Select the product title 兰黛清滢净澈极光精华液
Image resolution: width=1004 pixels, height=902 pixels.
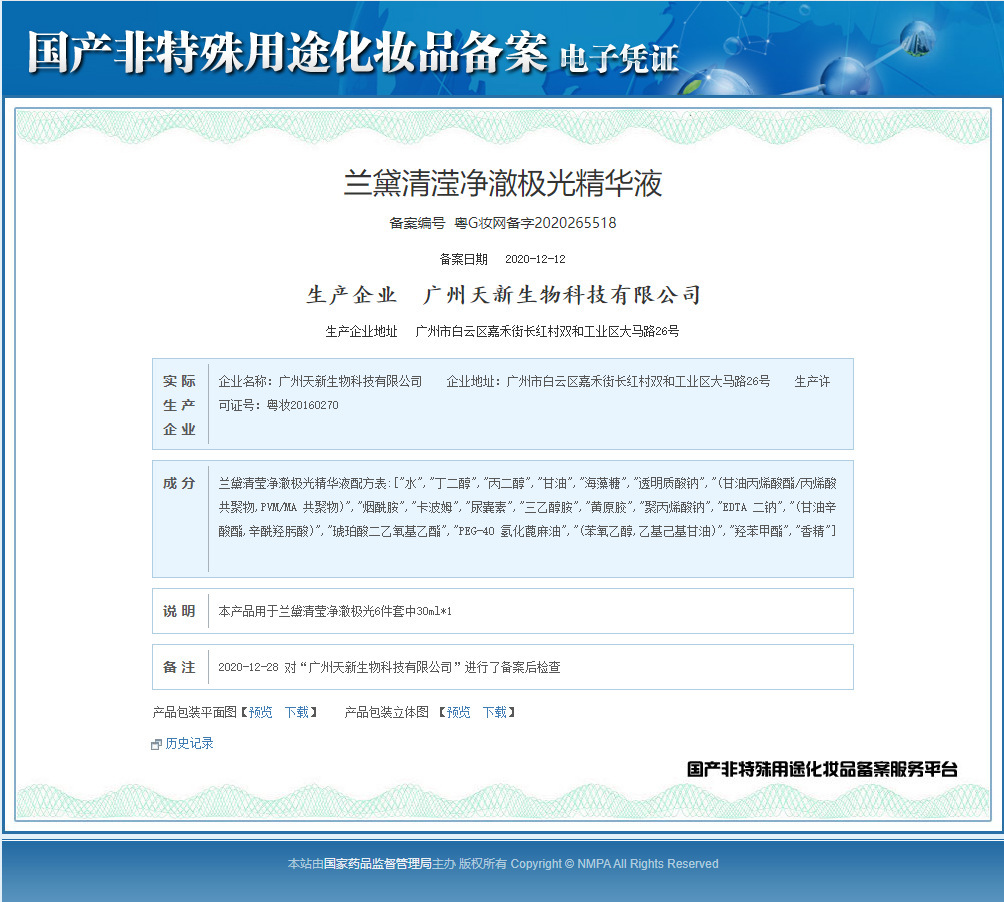click(x=503, y=184)
